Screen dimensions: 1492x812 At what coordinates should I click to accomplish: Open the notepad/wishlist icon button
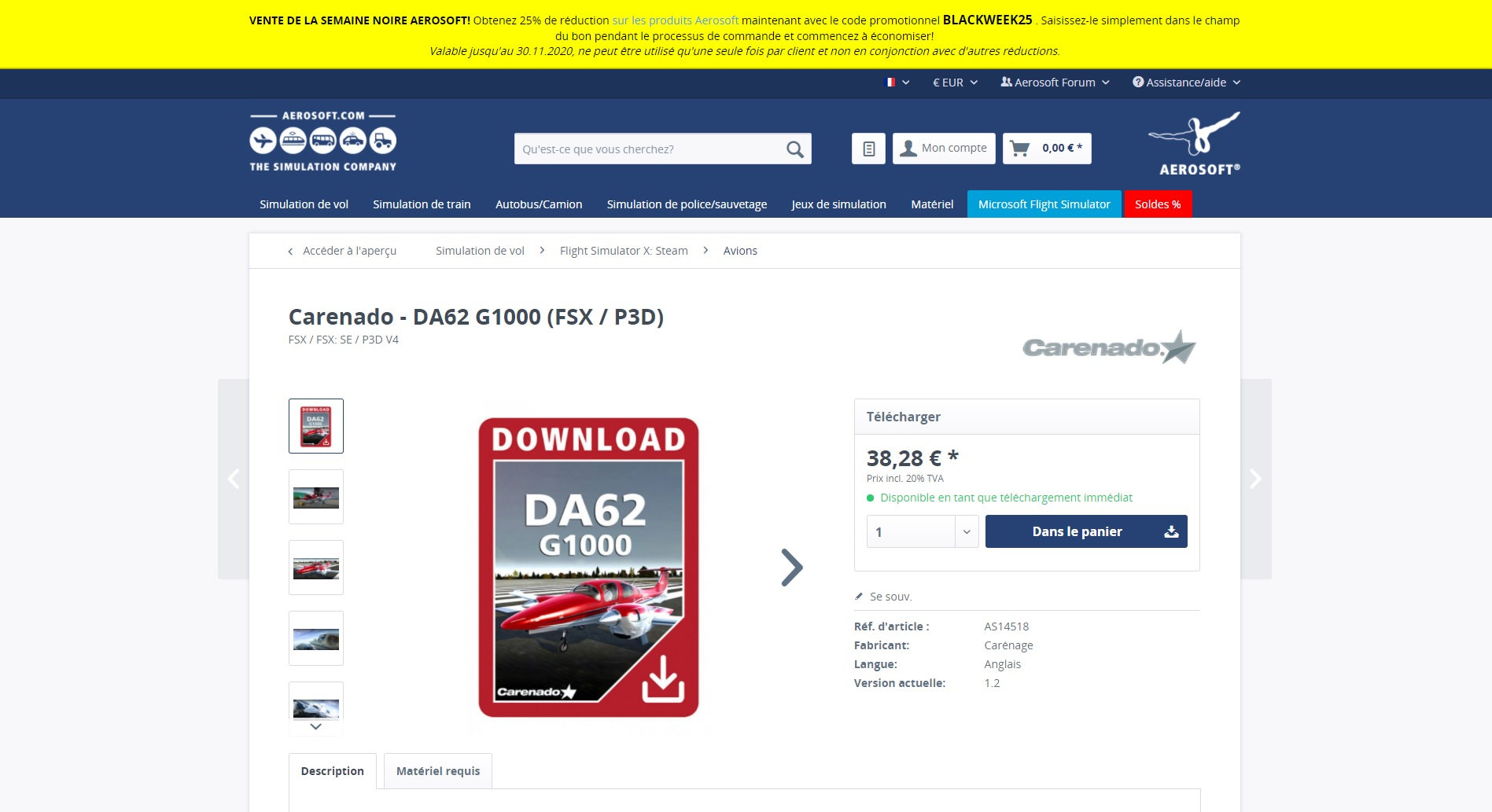868,149
